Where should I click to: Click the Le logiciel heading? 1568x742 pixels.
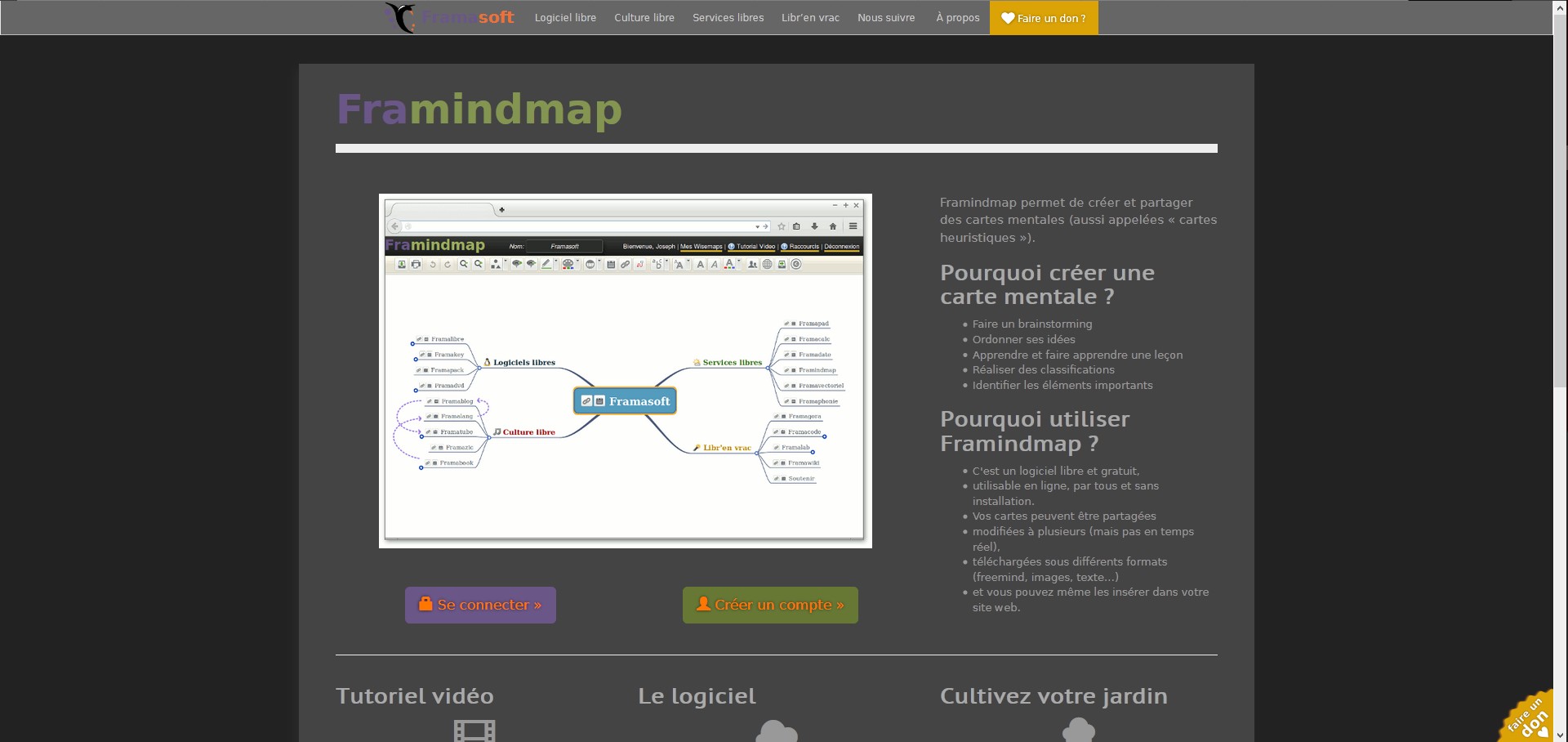697,696
